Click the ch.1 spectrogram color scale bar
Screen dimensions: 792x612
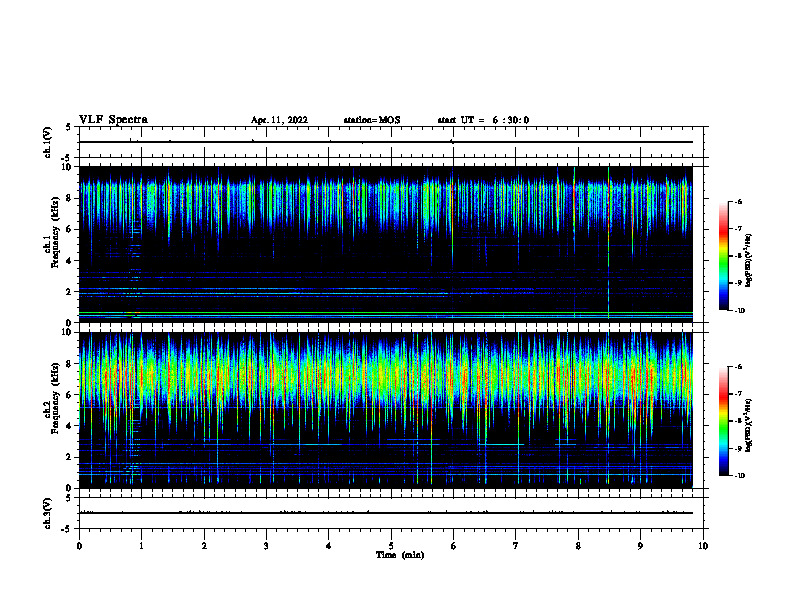pos(724,256)
